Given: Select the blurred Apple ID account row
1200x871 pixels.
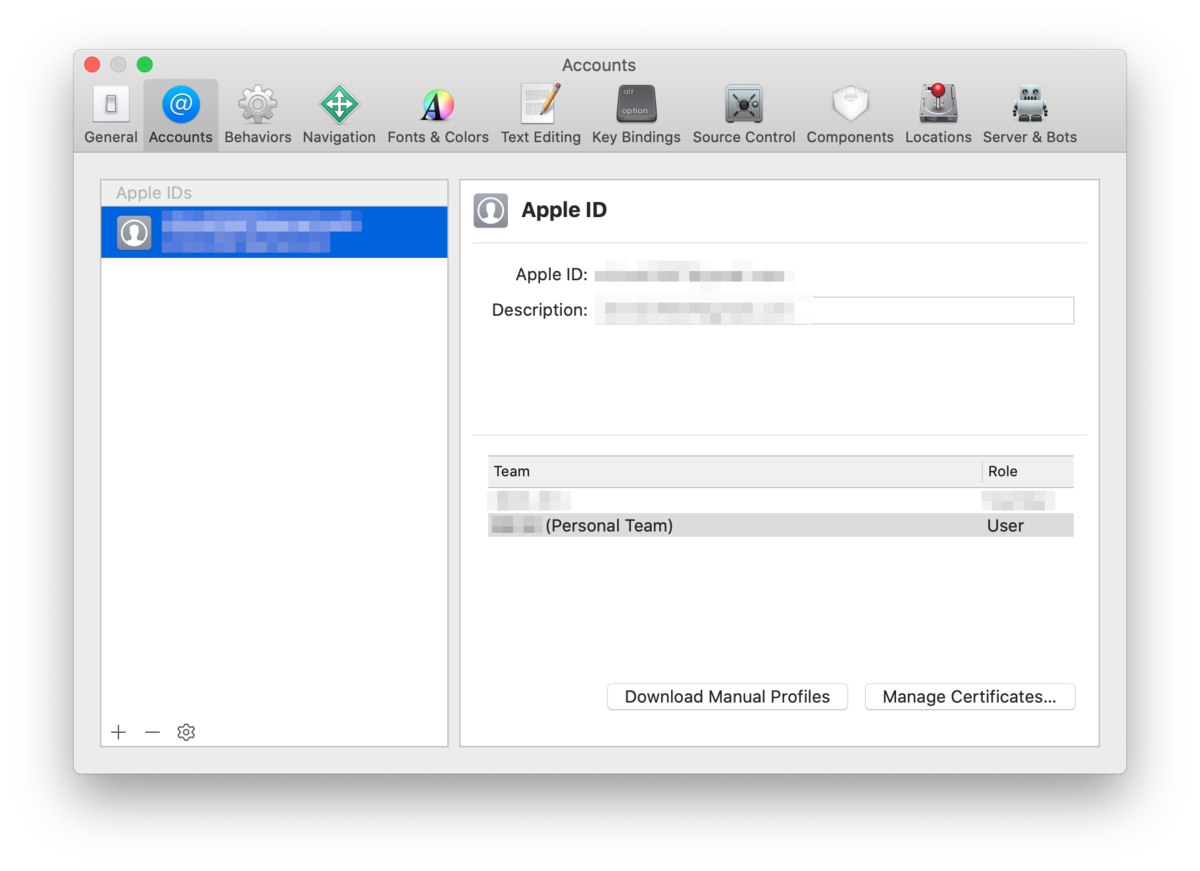Looking at the screenshot, I should pyautogui.click(x=274, y=232).
